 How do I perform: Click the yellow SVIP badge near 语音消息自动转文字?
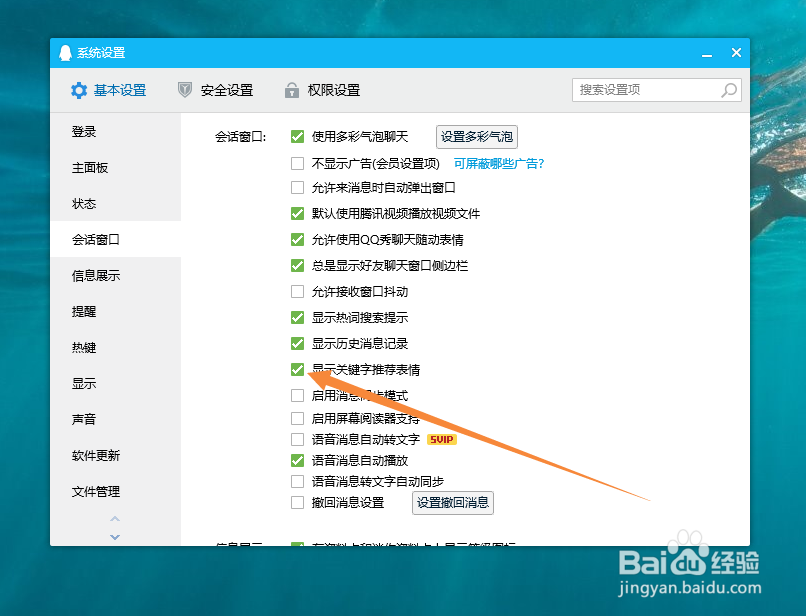coord(441,438)
